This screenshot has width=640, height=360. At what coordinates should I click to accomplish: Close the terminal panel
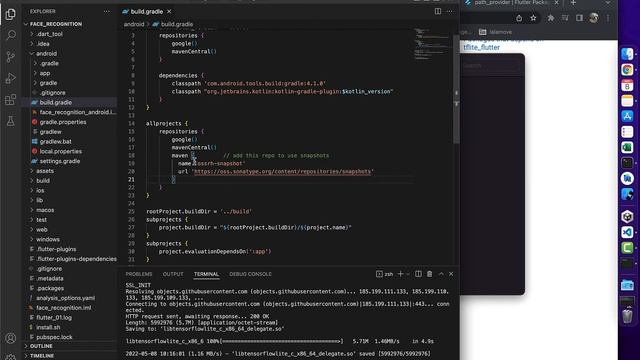pyautogui.click(x=451, y=274)
